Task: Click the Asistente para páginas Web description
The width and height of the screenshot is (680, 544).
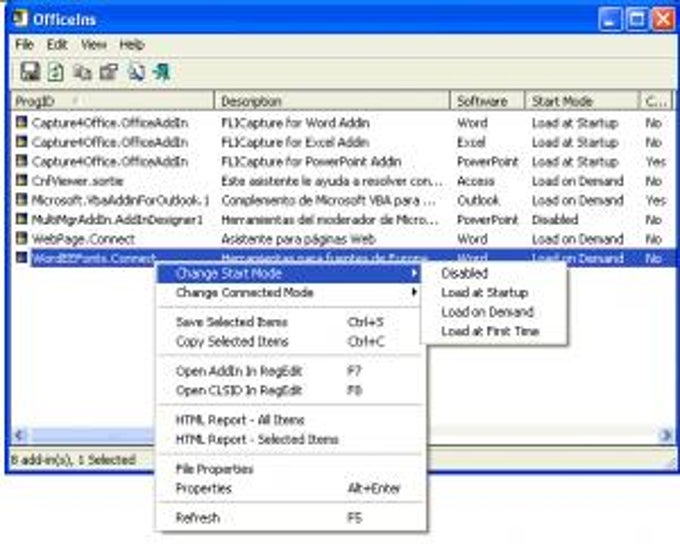Action: [298, 239]
